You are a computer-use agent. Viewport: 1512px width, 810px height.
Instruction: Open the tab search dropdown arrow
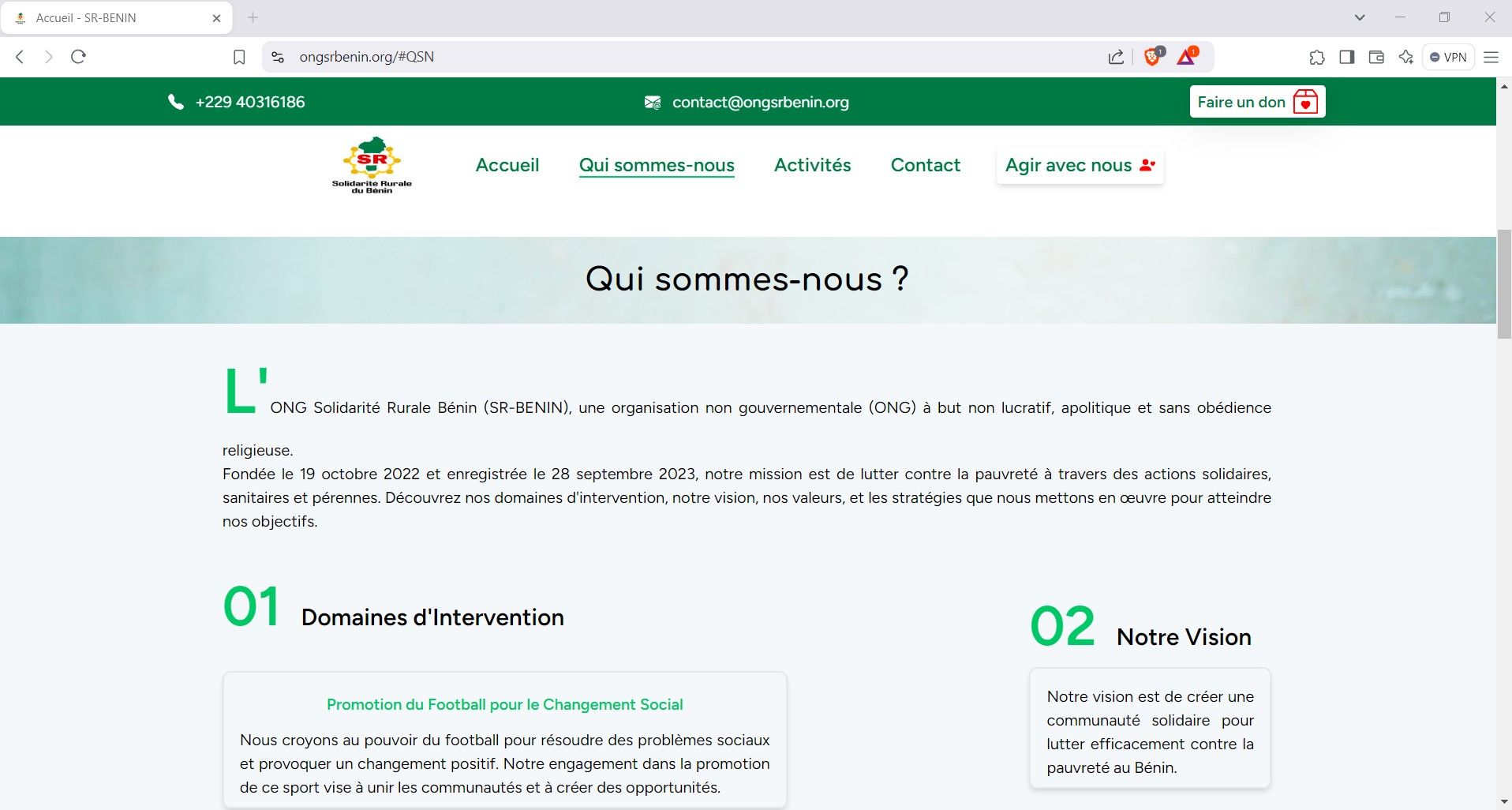pos(1360,17)
